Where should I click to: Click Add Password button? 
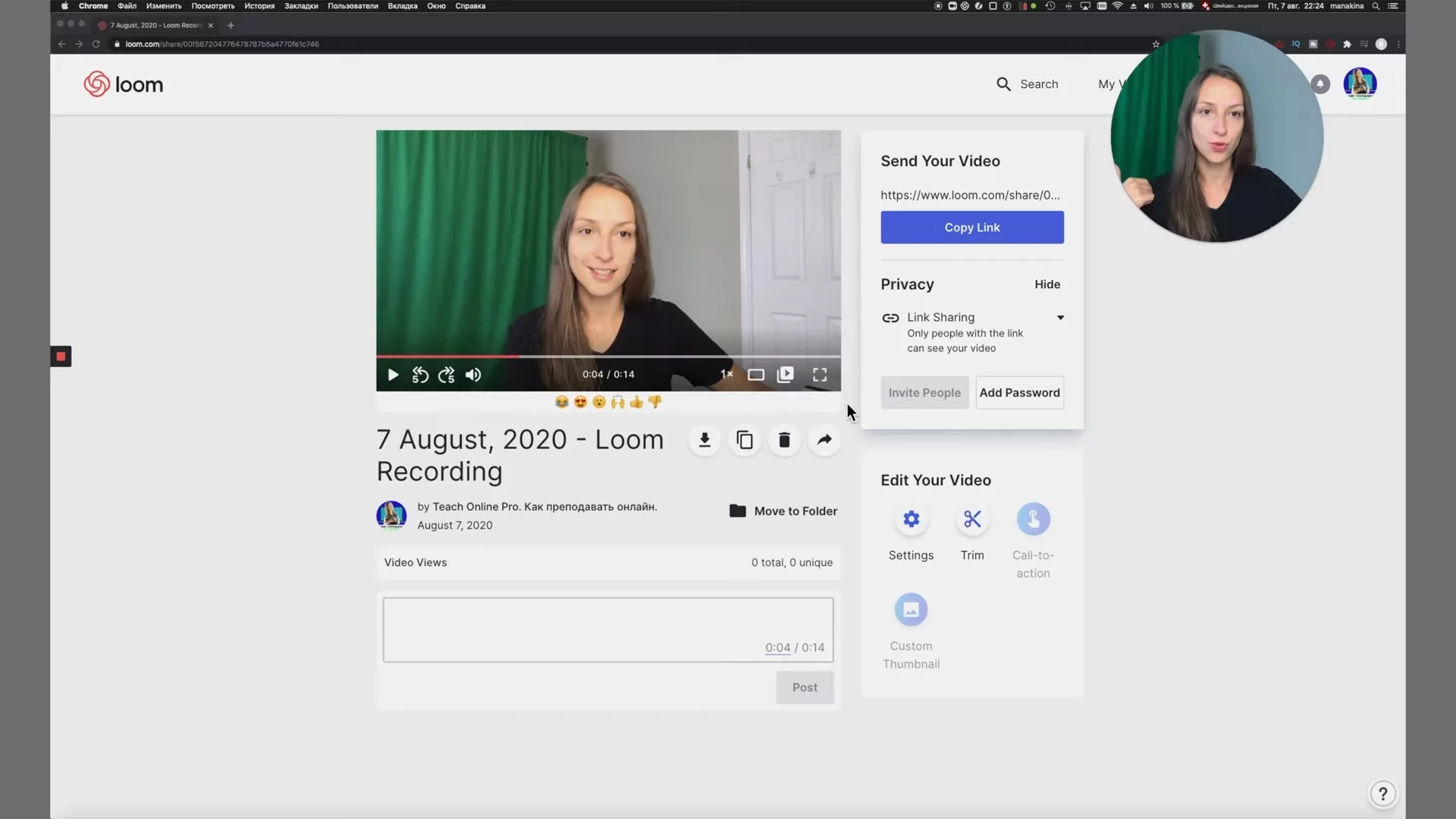pyautogui.click(x=1019, y=393)
